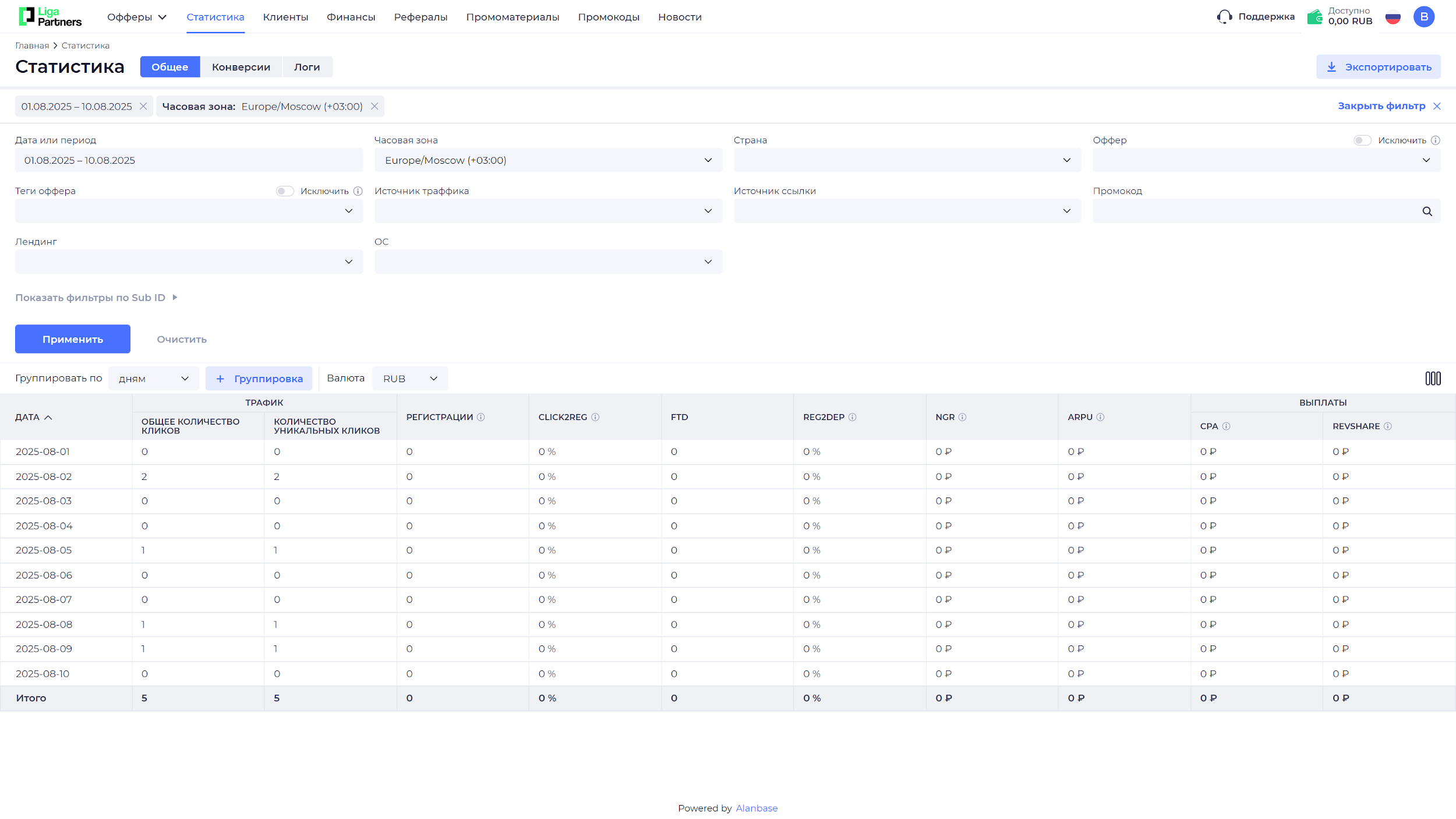Viewport: 1456px width, 819px height.
Task: Click the Экспортировать button
Action: coord(1378,67)
